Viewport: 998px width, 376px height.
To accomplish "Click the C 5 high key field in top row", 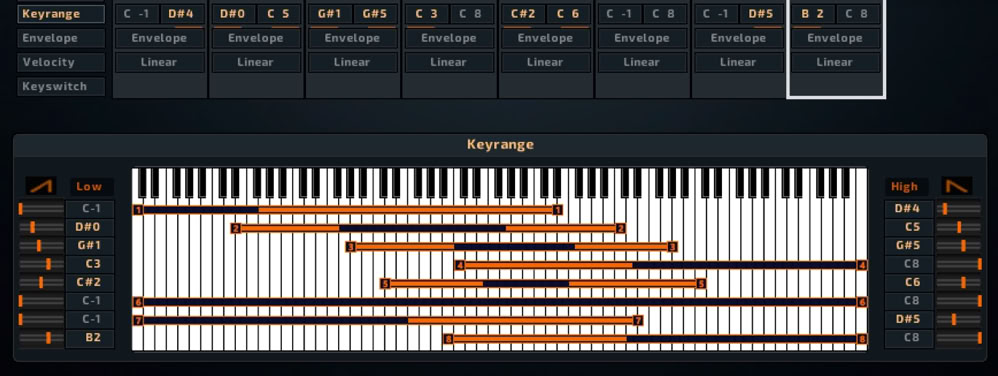I will coord(279,14).
